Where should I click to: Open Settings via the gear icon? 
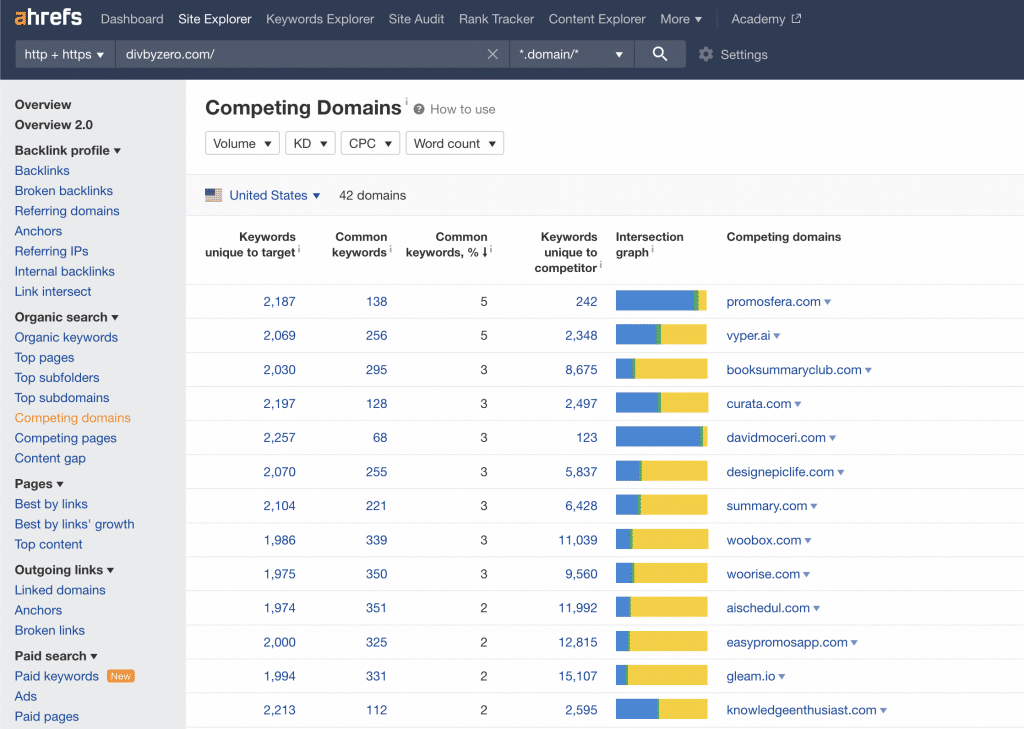click(705, 55)
